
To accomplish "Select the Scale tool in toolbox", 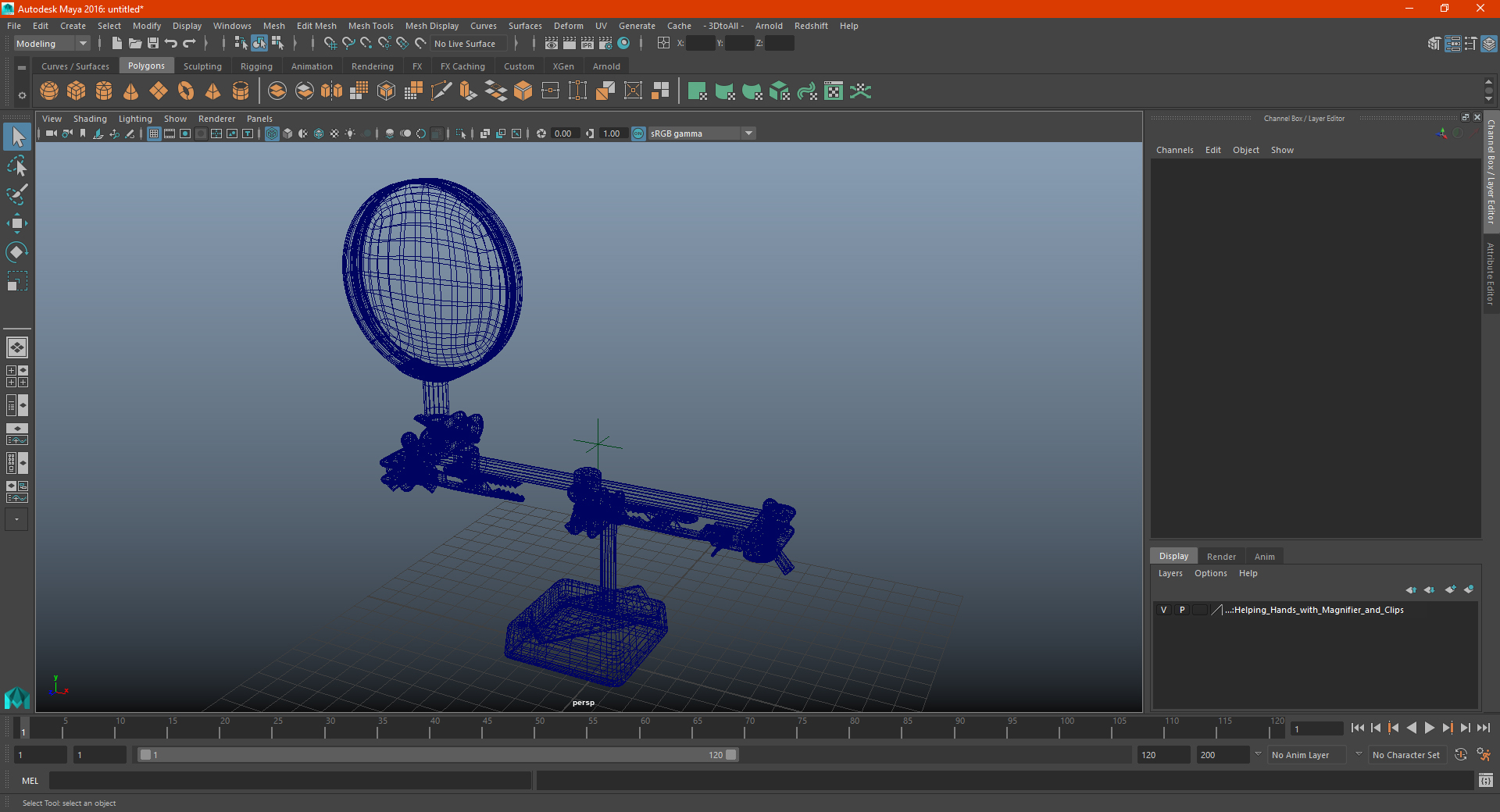I will 17,281.
